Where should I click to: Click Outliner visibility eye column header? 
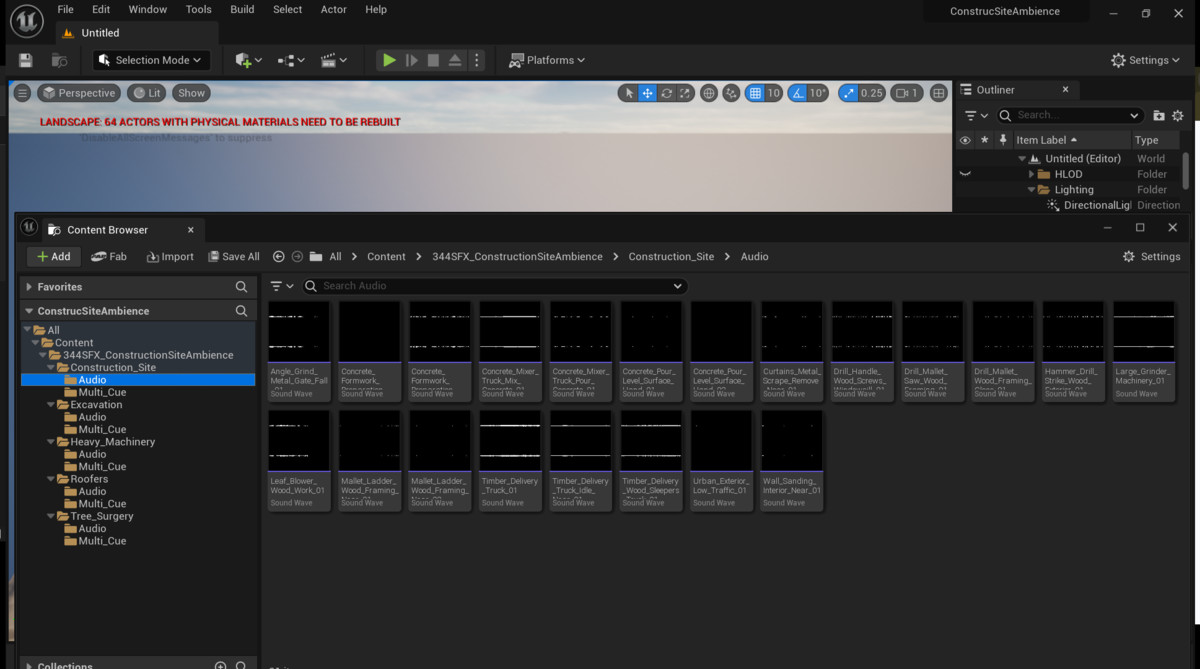point(965,140)
